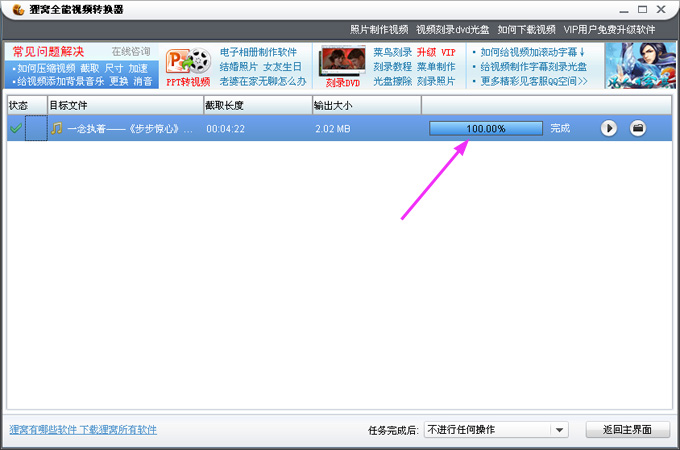Click the 返回主界面 button

pos(628,430)
